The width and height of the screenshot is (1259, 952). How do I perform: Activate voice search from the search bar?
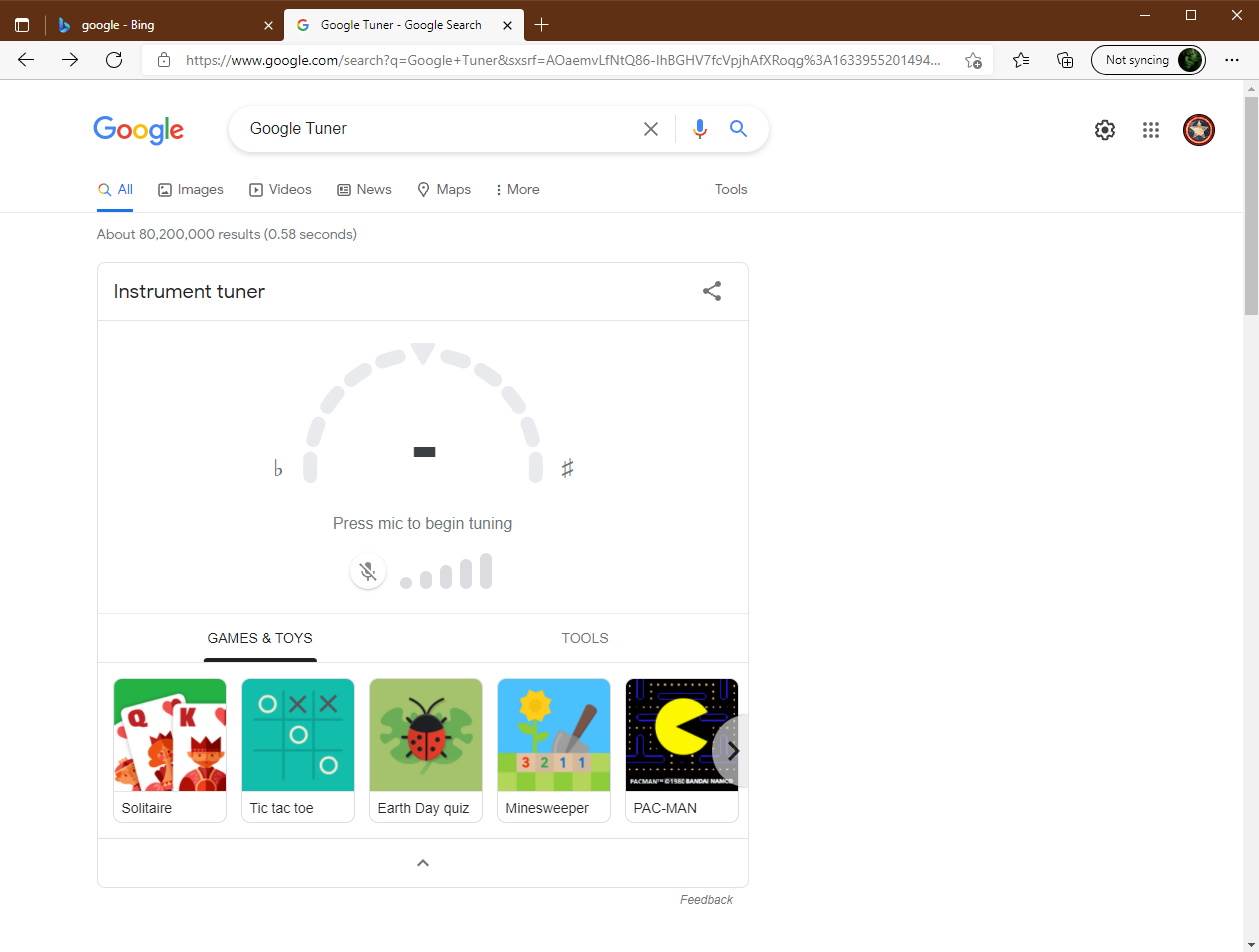pyautogui.click(x=699, y=128)
